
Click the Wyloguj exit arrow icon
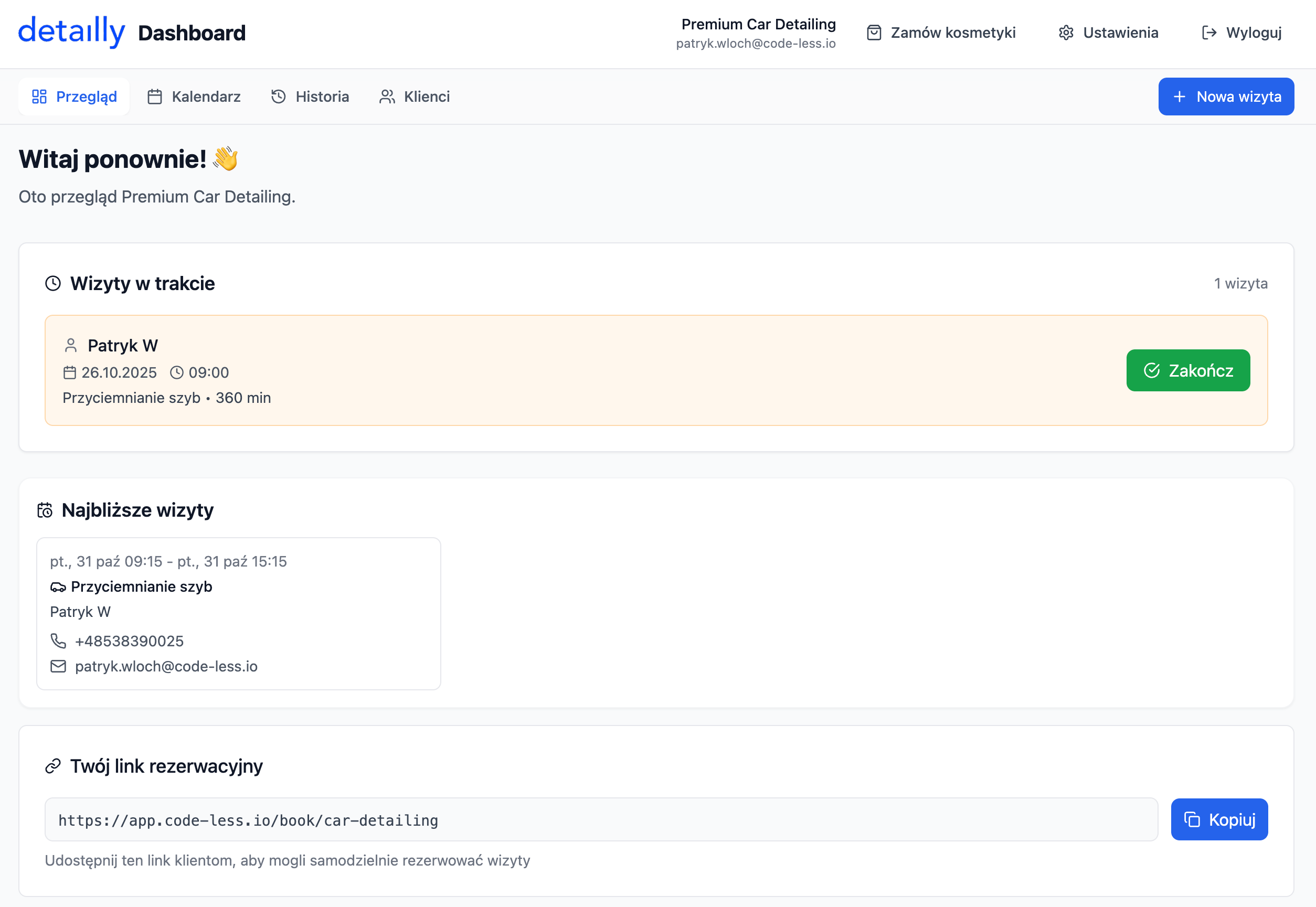point(1208,33)
